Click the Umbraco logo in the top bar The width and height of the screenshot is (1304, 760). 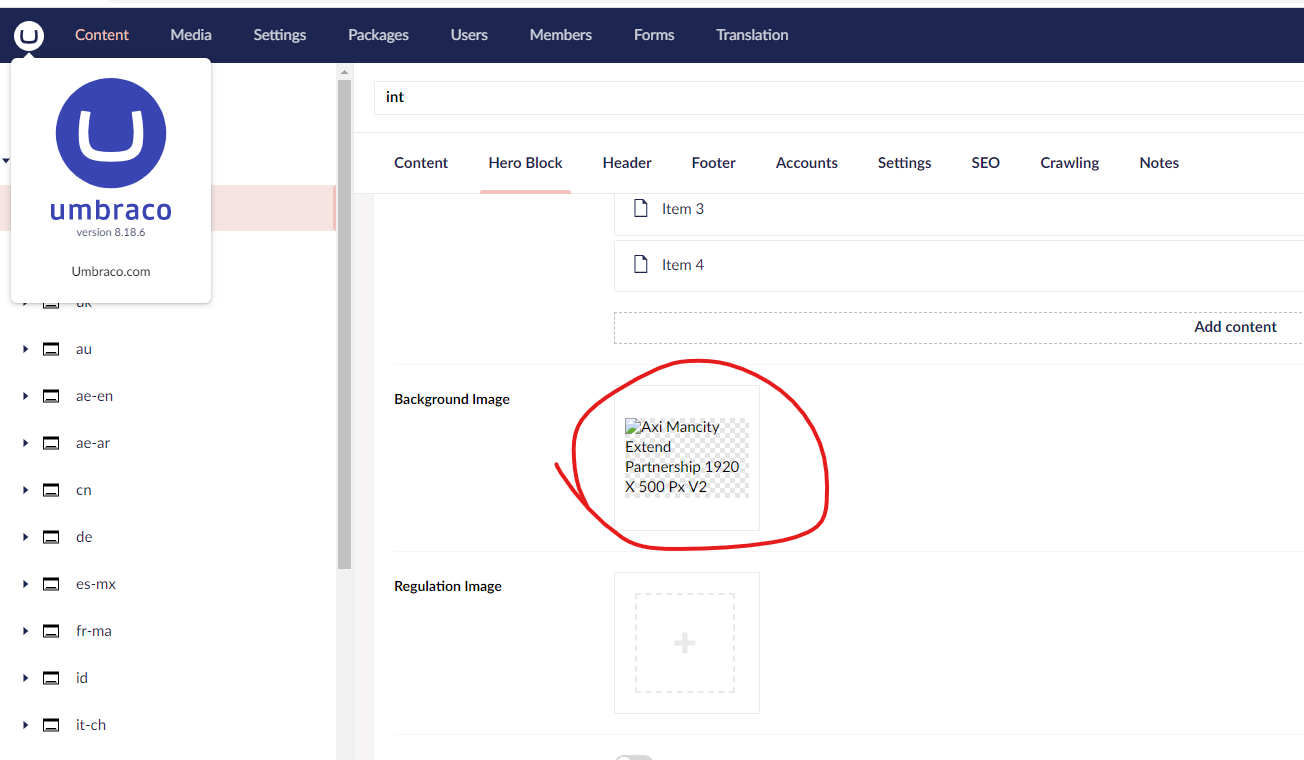point(29,34)
